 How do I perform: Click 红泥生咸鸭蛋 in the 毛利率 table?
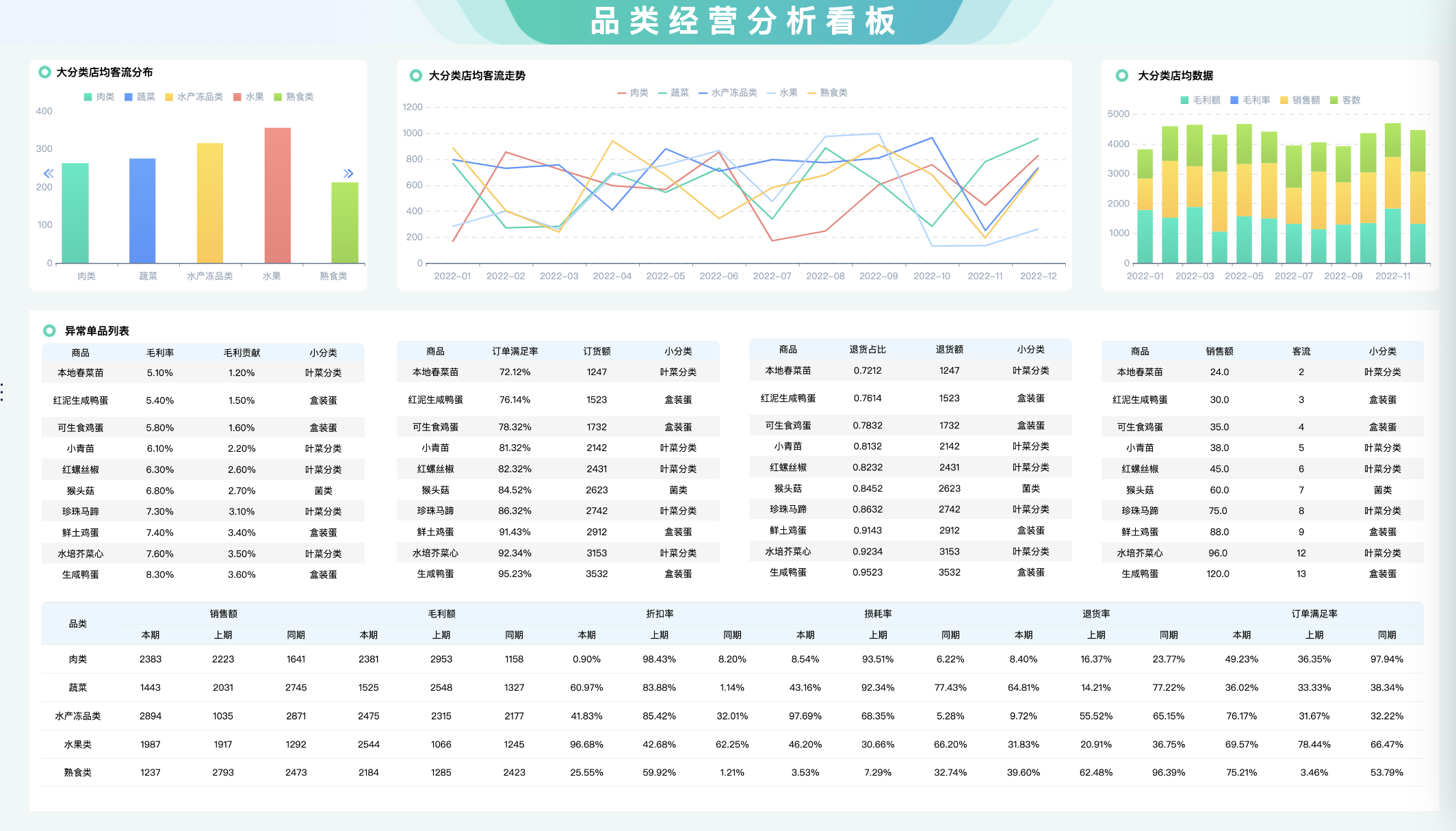pos(81,400)
